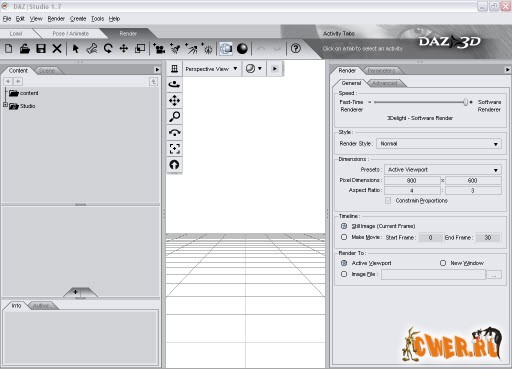Open the Help question mark icon

296,49
